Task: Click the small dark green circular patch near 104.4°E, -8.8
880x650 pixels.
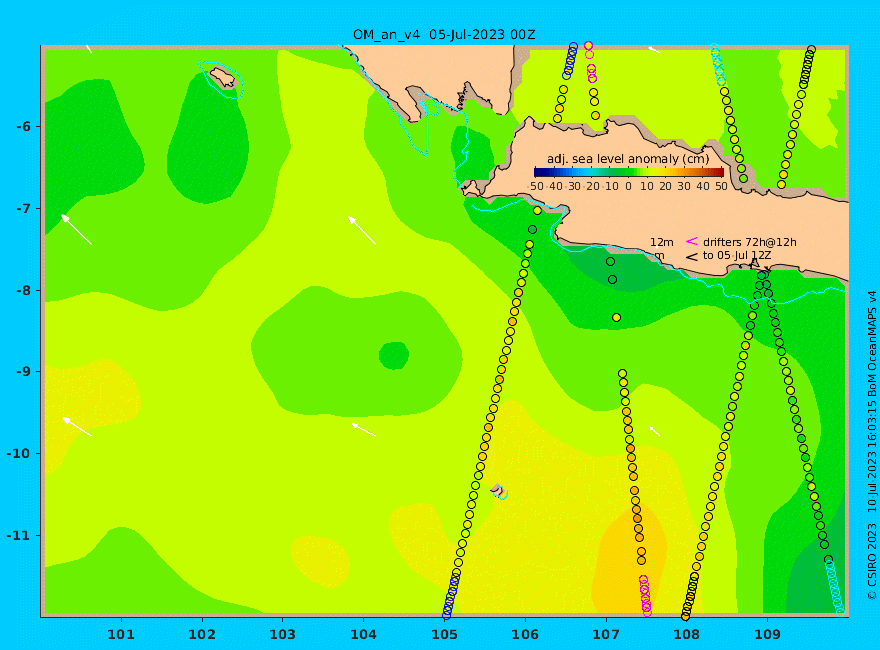Action: (x=393, y=355)
